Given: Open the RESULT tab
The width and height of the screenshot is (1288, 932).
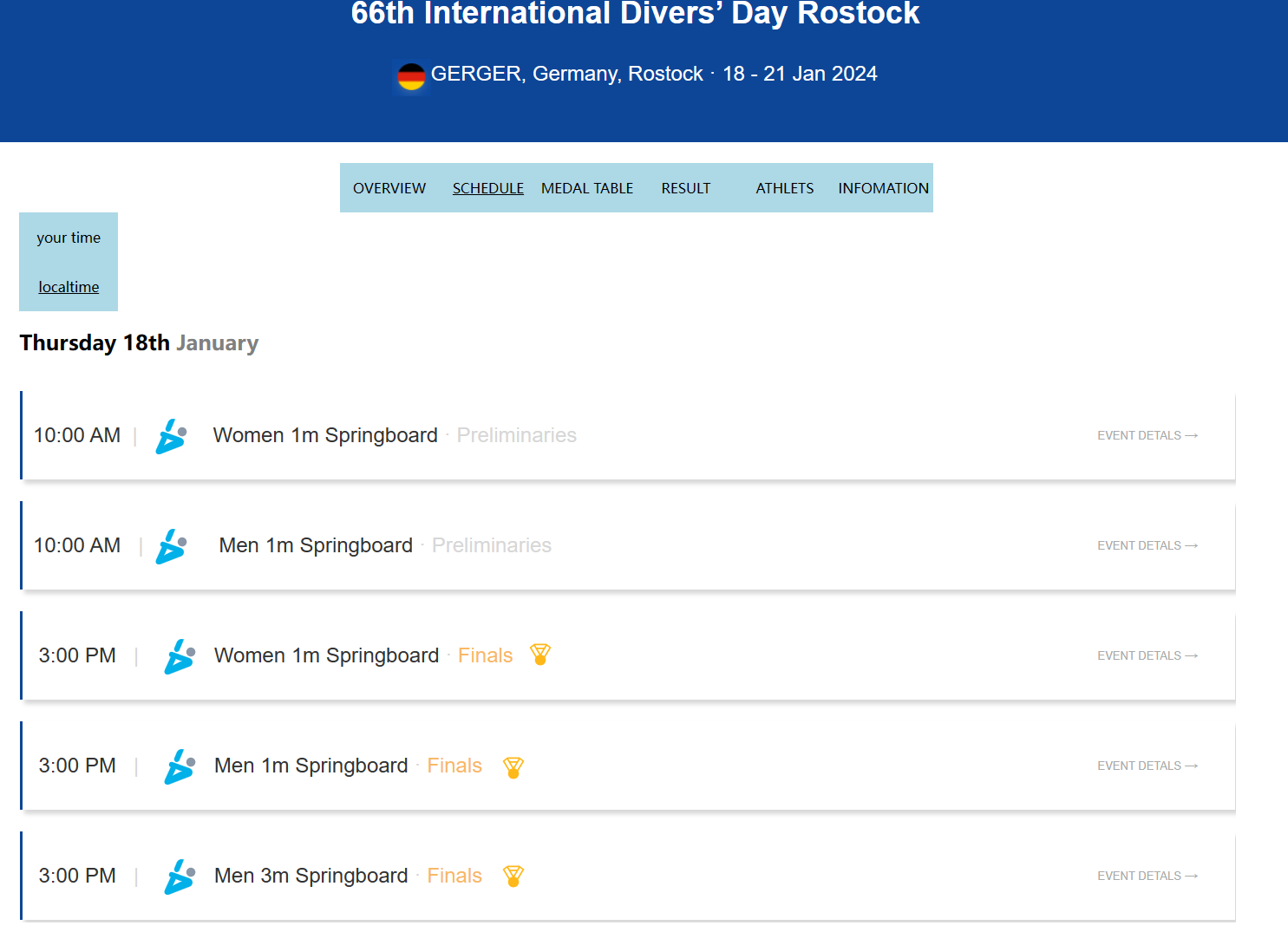Looking at the screenshot, I should point(686,188).
